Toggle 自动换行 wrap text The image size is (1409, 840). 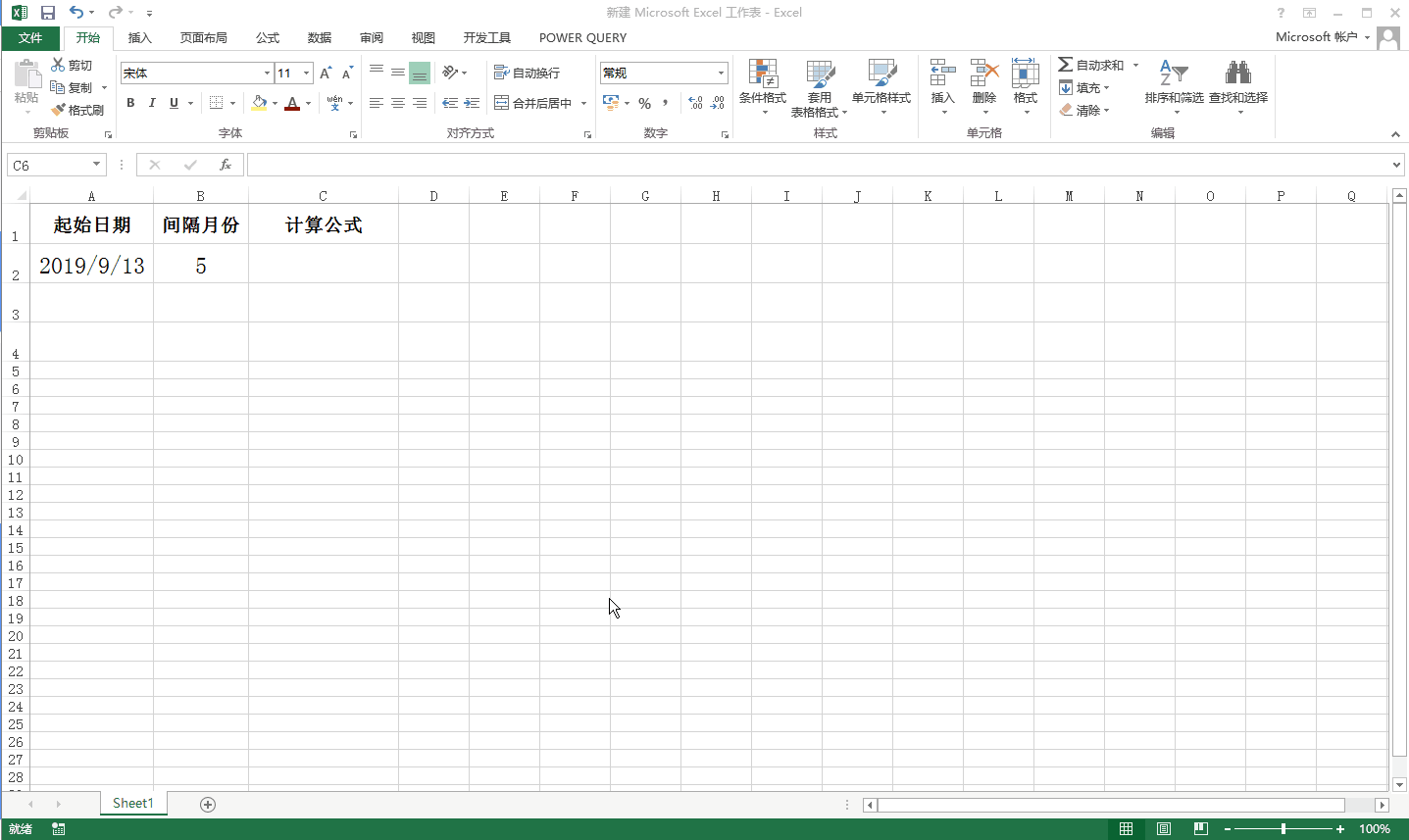coord(527,73)
